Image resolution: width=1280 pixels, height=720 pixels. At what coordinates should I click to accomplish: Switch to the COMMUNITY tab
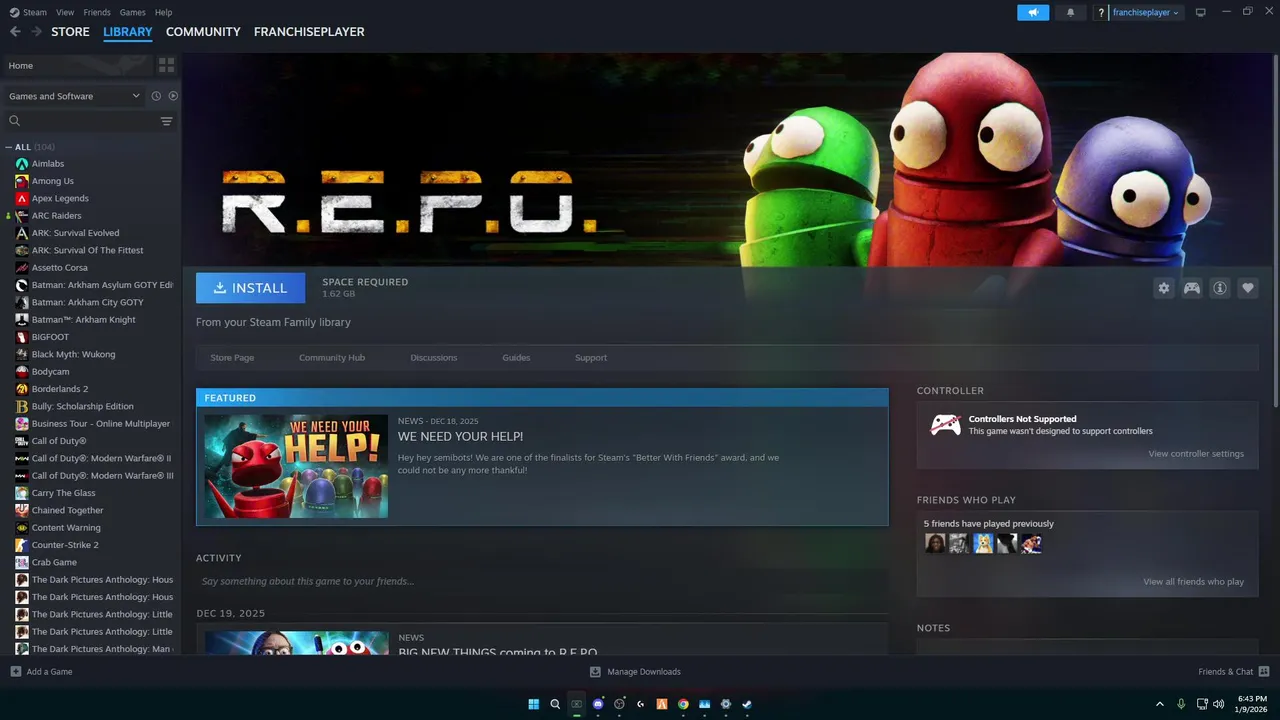[203, 32]
